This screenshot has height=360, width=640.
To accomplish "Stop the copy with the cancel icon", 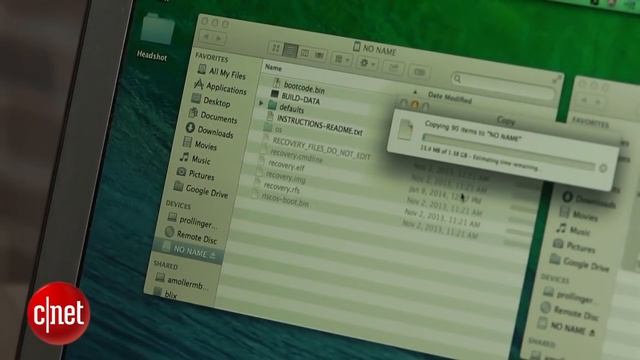I will click(603, 168).
